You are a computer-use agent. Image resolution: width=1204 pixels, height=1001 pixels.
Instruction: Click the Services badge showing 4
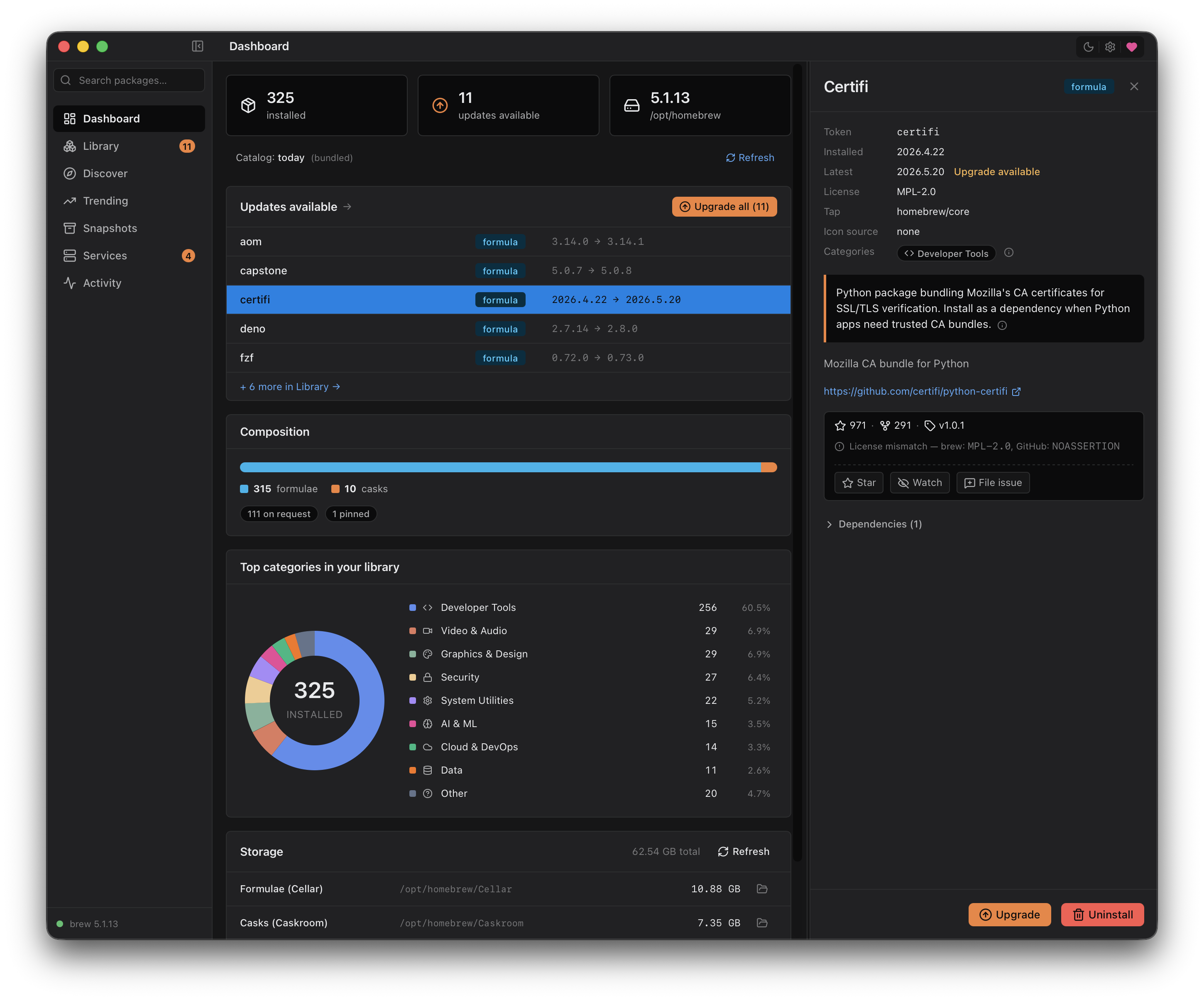pos(188,256)
